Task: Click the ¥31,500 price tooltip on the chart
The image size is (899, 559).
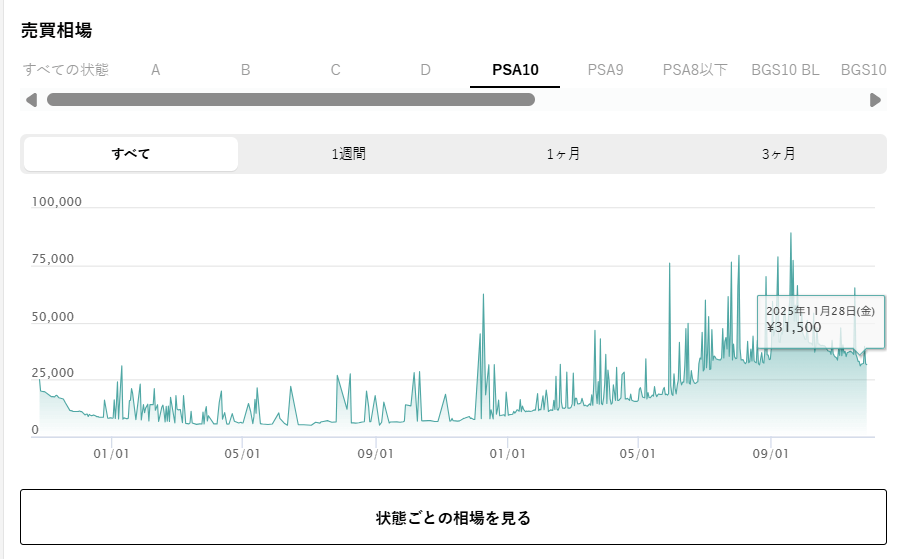Action: click(820, 320)
